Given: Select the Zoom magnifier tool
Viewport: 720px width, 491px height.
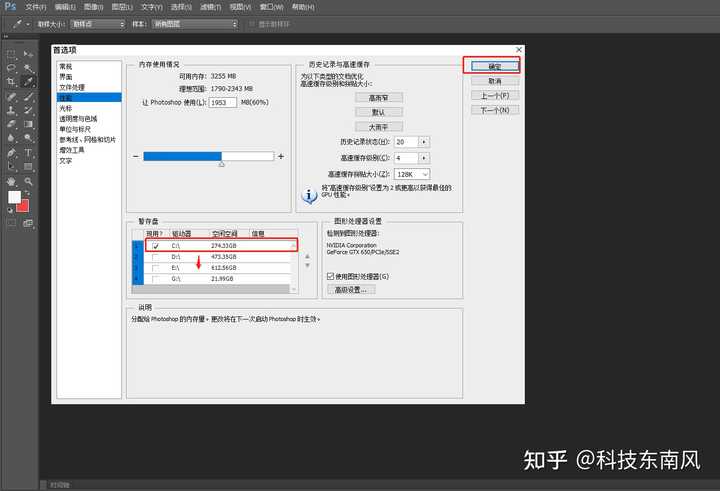Looking at the screenshot, I should (x=28, y=181).
